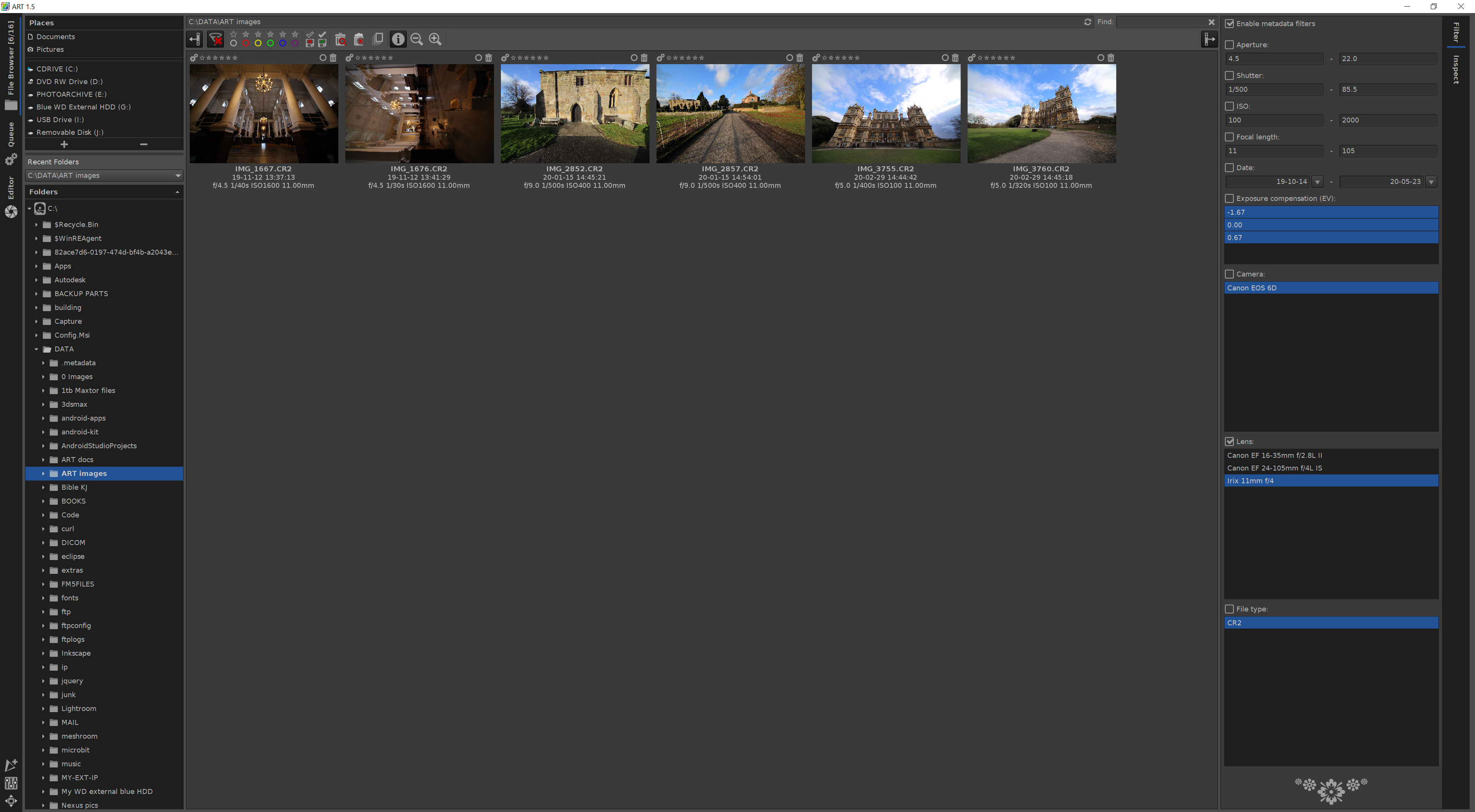This screenshot has height=812, width=1475.
Task: Hide the right filter panel icon
Action: pos(1209,39)
